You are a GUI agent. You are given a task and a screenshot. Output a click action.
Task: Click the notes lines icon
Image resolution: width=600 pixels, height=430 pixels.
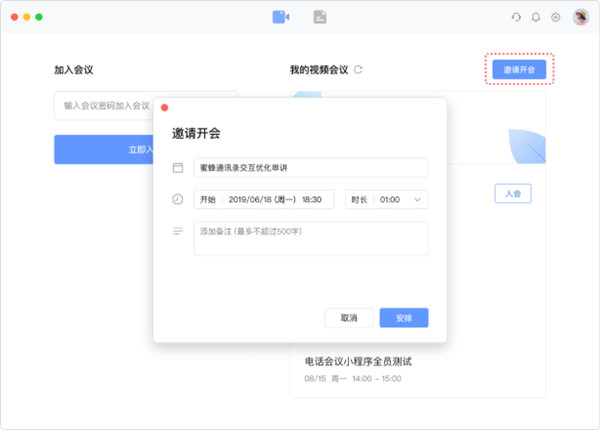click(178, 231)
